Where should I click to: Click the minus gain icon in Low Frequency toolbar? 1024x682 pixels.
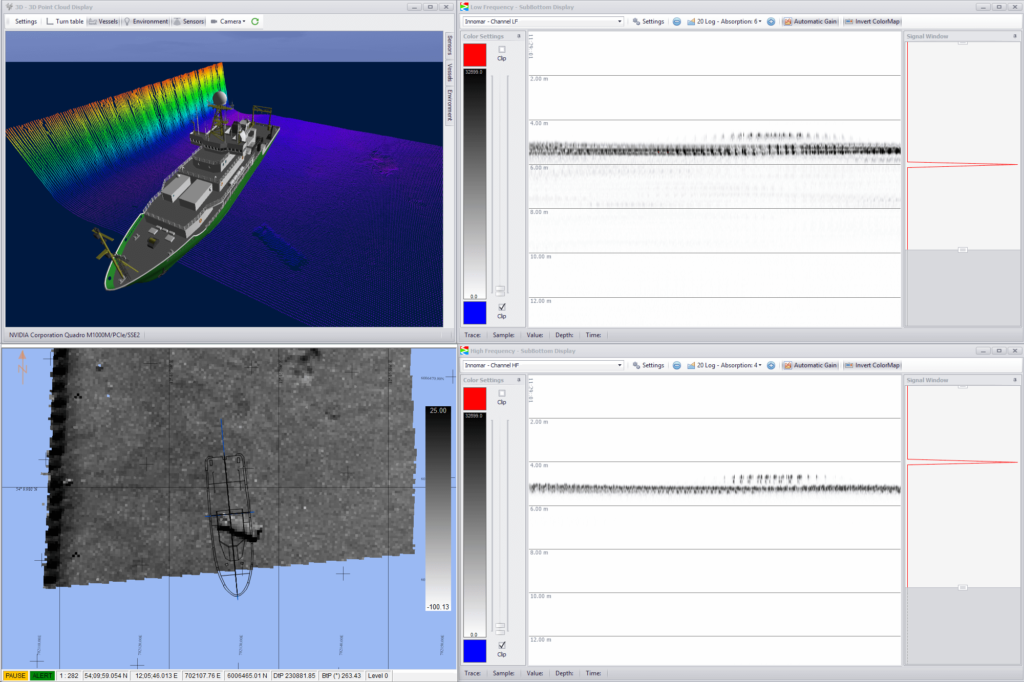click(x=677, y=22)
